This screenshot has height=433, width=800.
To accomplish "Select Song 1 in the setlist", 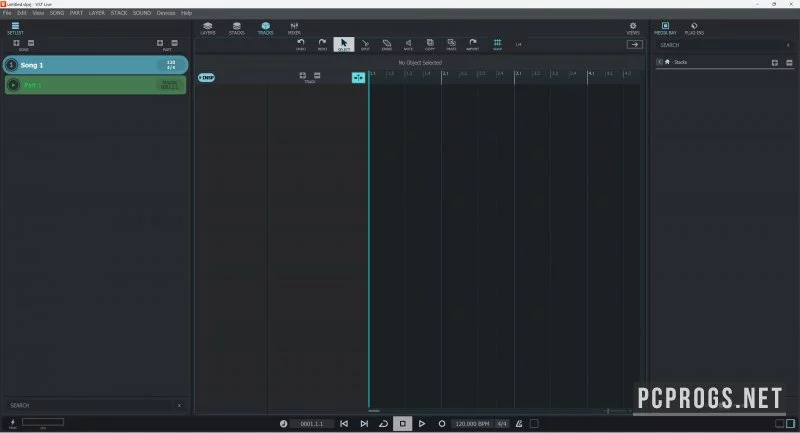I will click(95, 65).
